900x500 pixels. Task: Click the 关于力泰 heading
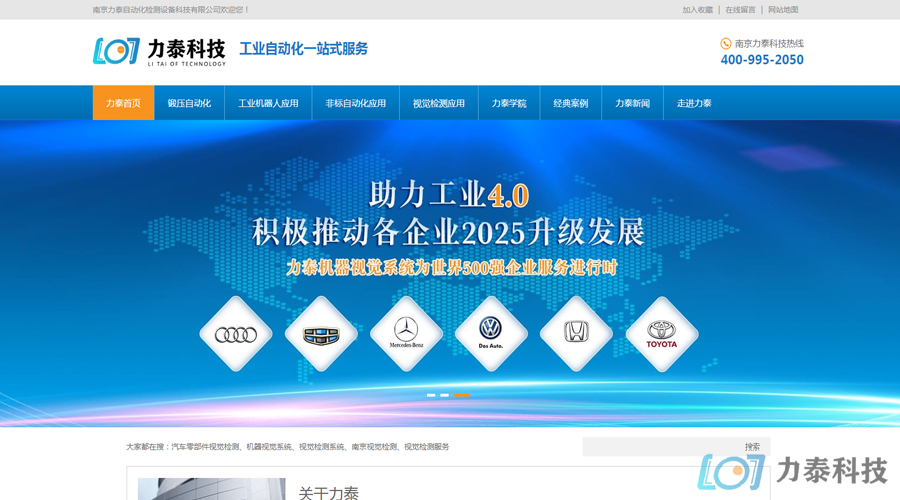(329, 493)
